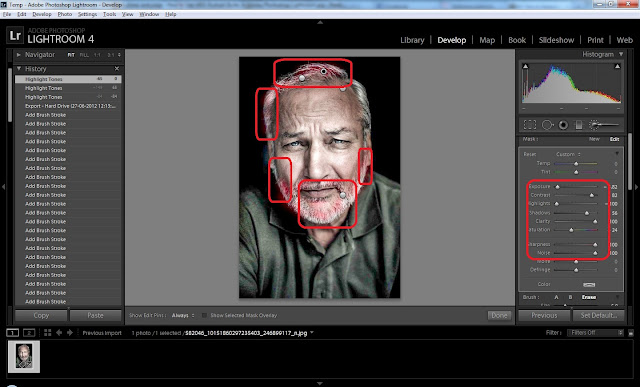The width and height of the screenshot is (640, 387).
Task: Click the Done button
Action: tap(499, 315)
